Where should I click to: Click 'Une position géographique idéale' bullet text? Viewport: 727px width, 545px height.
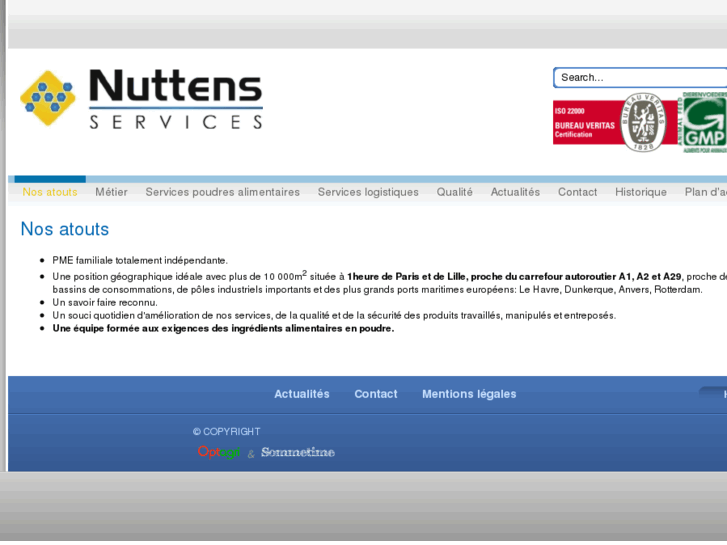pos(389,283)
